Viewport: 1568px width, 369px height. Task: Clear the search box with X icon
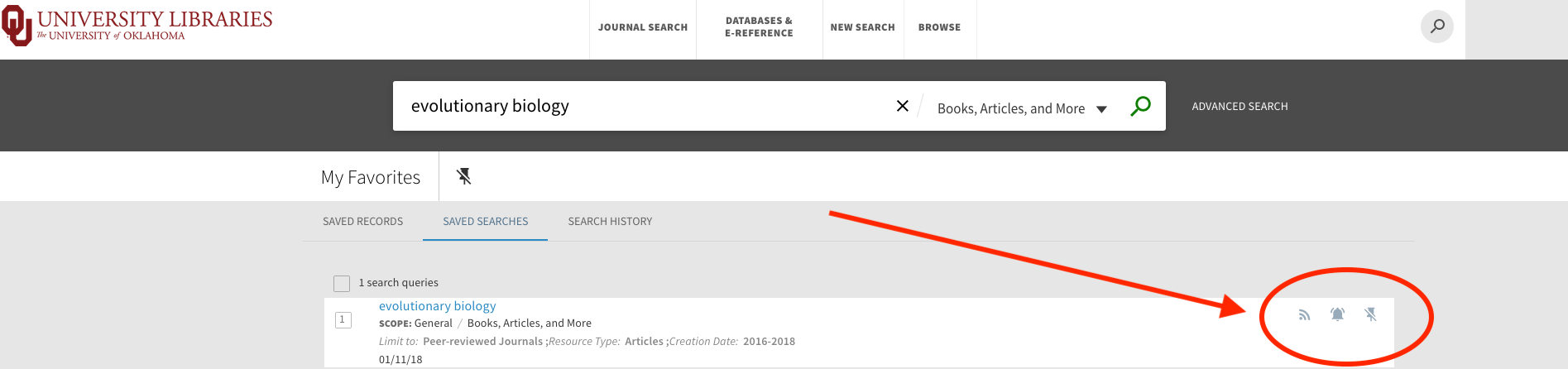[x=902, y=106]
